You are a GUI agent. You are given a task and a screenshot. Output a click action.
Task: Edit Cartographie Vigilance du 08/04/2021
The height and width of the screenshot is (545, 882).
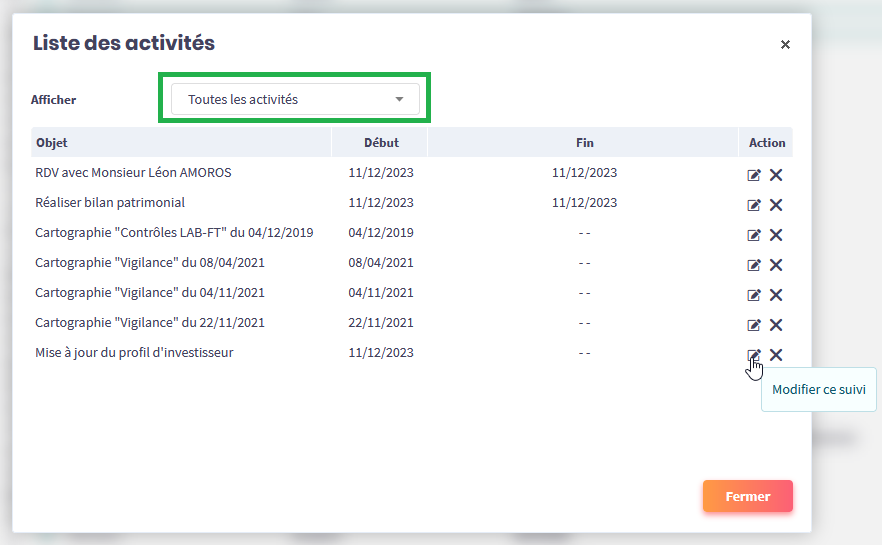pos(754,265)
